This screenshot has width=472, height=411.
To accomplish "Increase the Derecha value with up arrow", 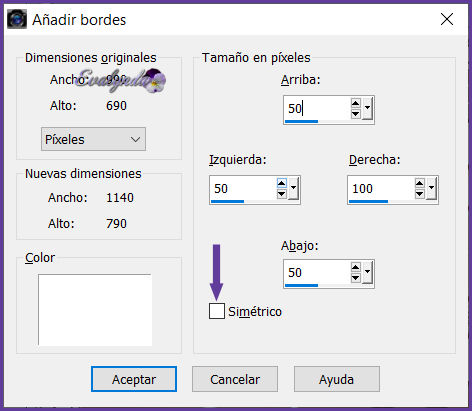I will [x=420, y=183].
